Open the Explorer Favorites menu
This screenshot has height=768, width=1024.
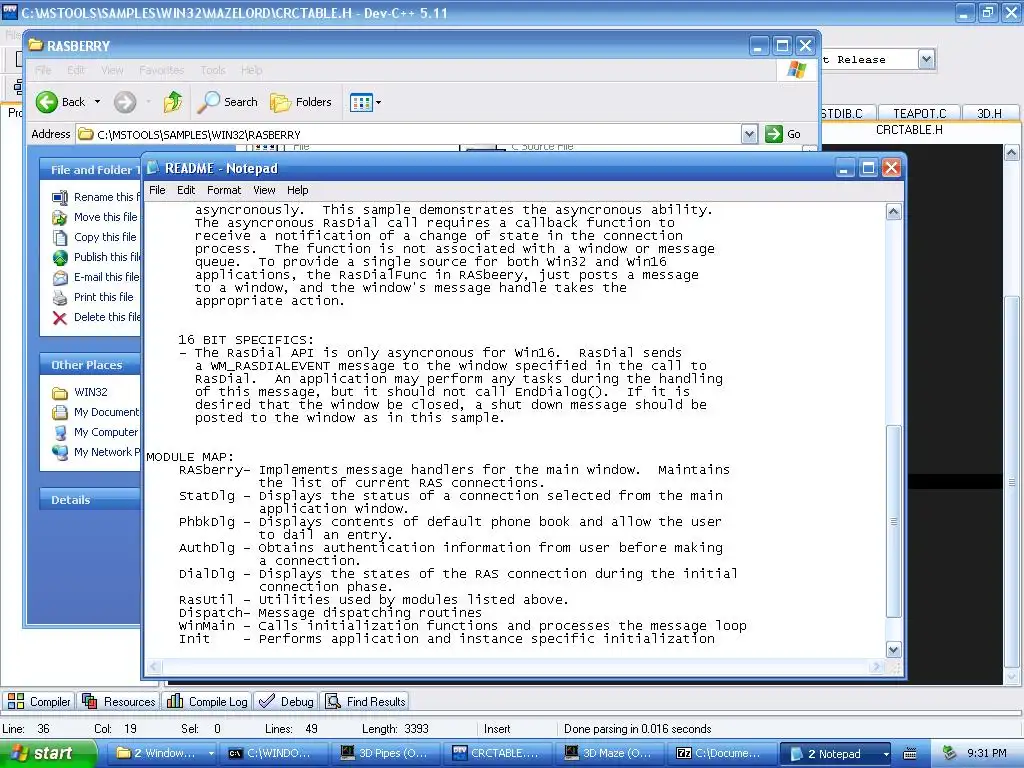tap(161, 70)
